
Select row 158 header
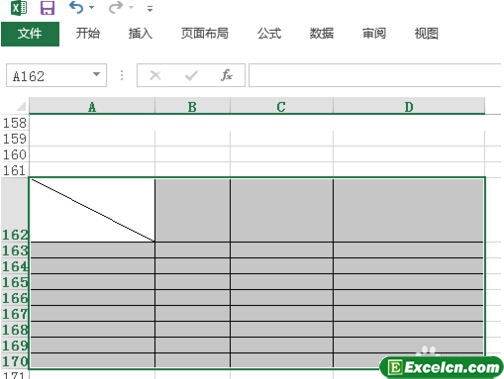pos(15,123)
